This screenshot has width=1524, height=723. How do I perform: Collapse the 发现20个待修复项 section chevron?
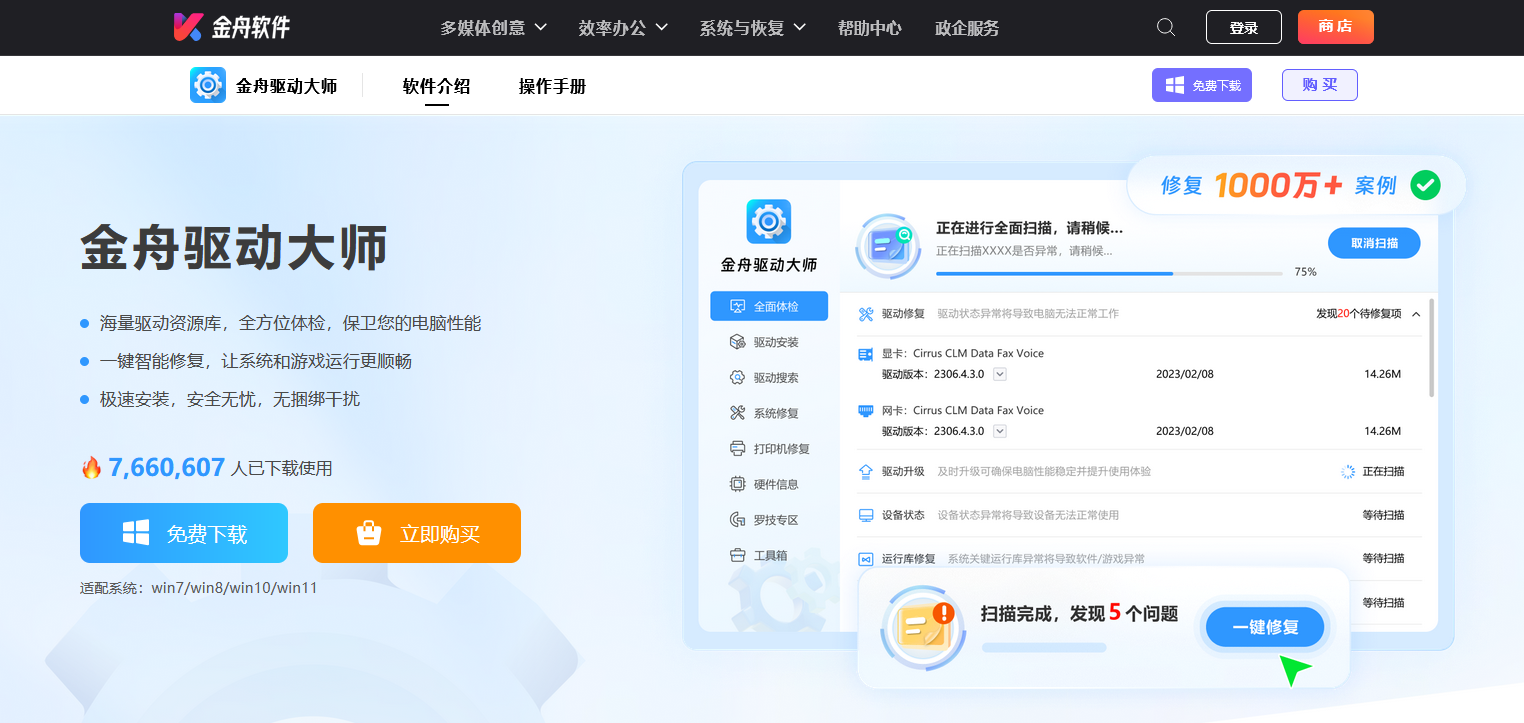[x=1416, y=314]
